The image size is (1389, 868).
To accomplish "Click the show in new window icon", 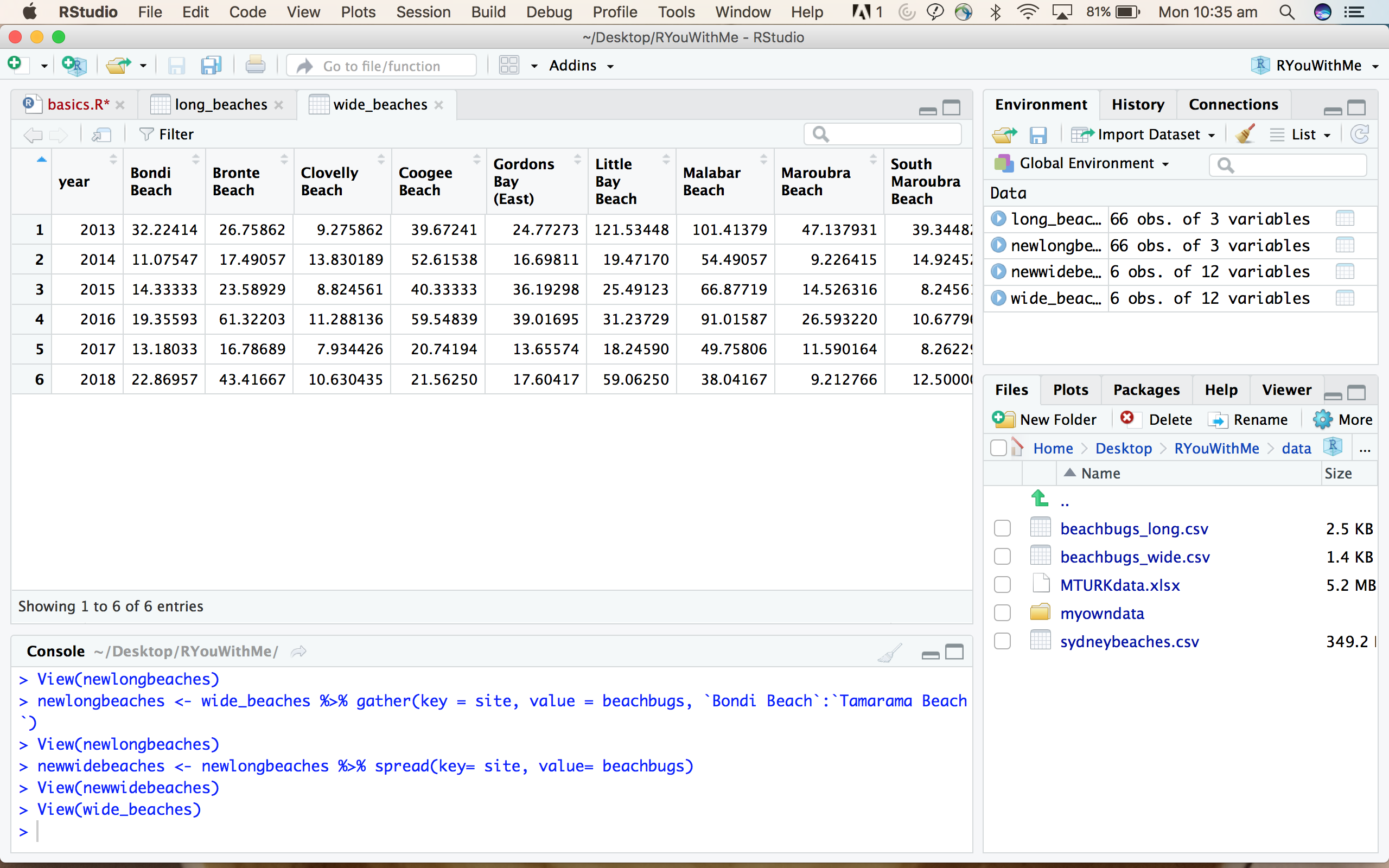I will pyautogui.click(x=101, y=135).
